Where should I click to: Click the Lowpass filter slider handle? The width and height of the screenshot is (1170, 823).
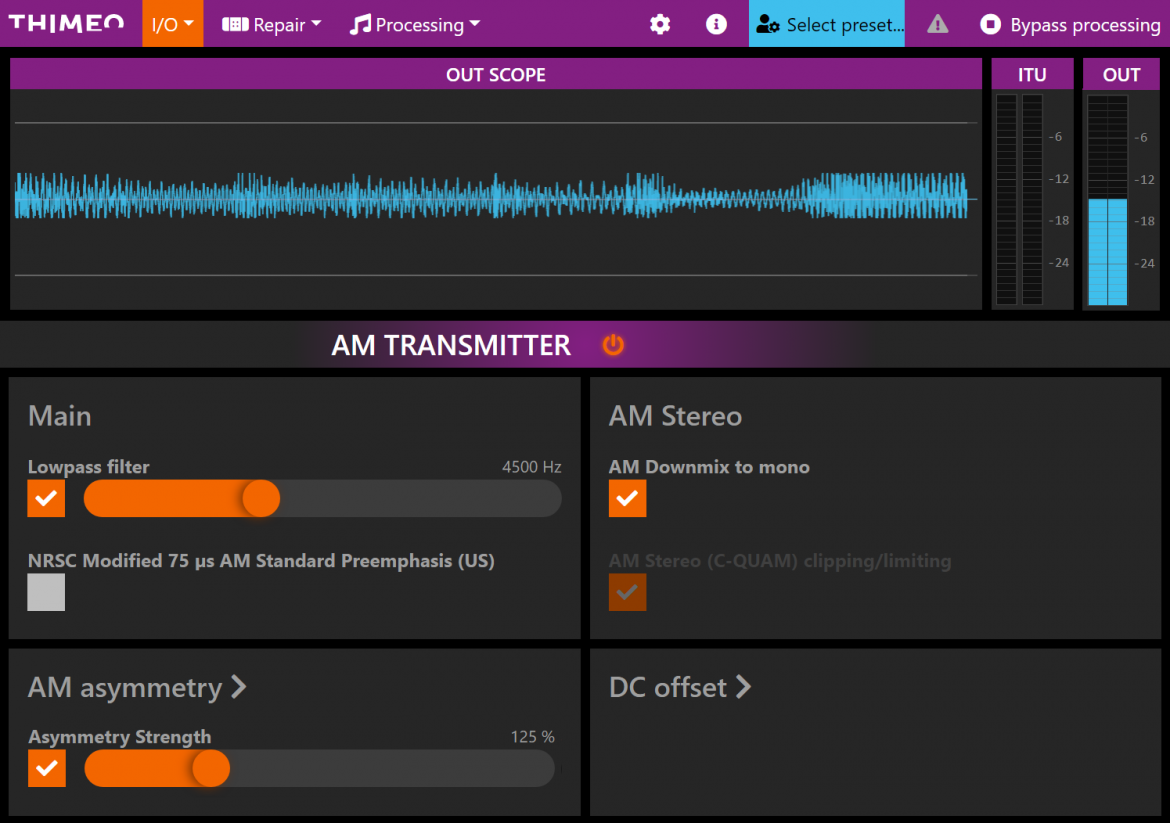(x=261, y=498)
